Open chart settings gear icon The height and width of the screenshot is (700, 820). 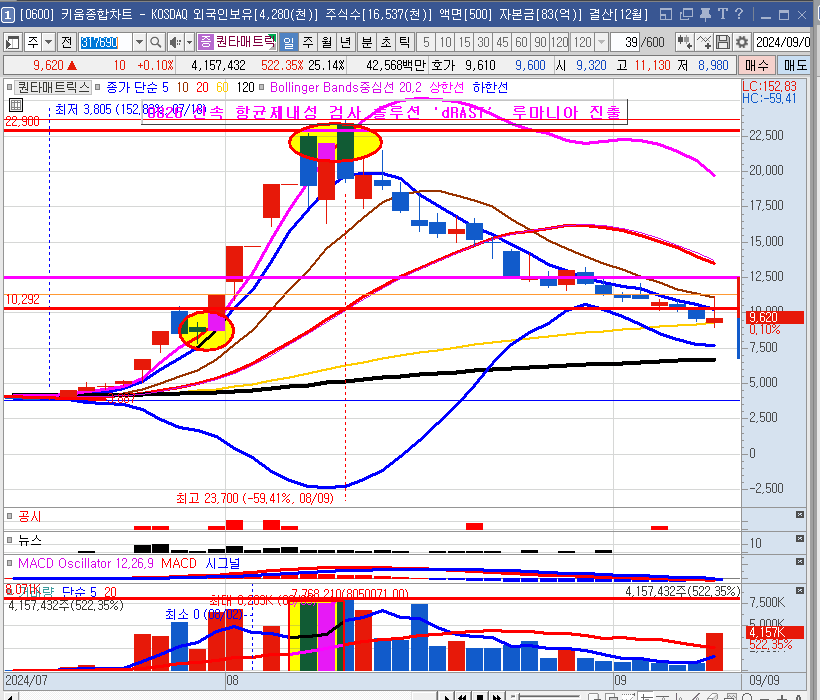pyautogui.click(x=742, y=42)
